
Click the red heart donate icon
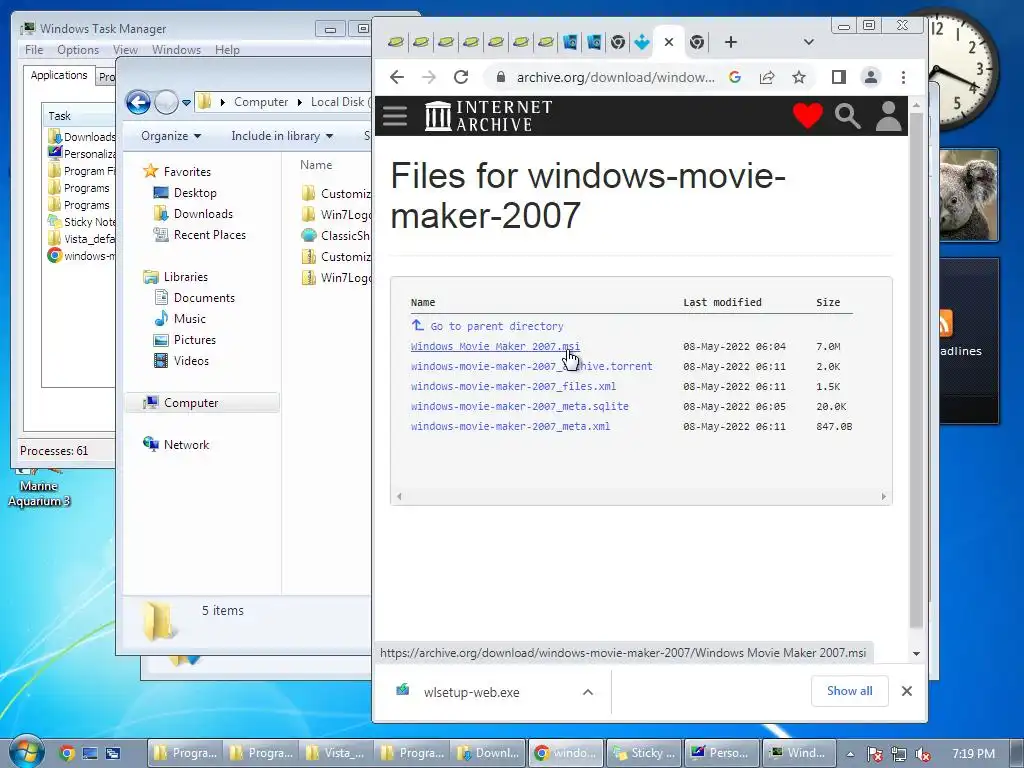click(x=808, y=116)
